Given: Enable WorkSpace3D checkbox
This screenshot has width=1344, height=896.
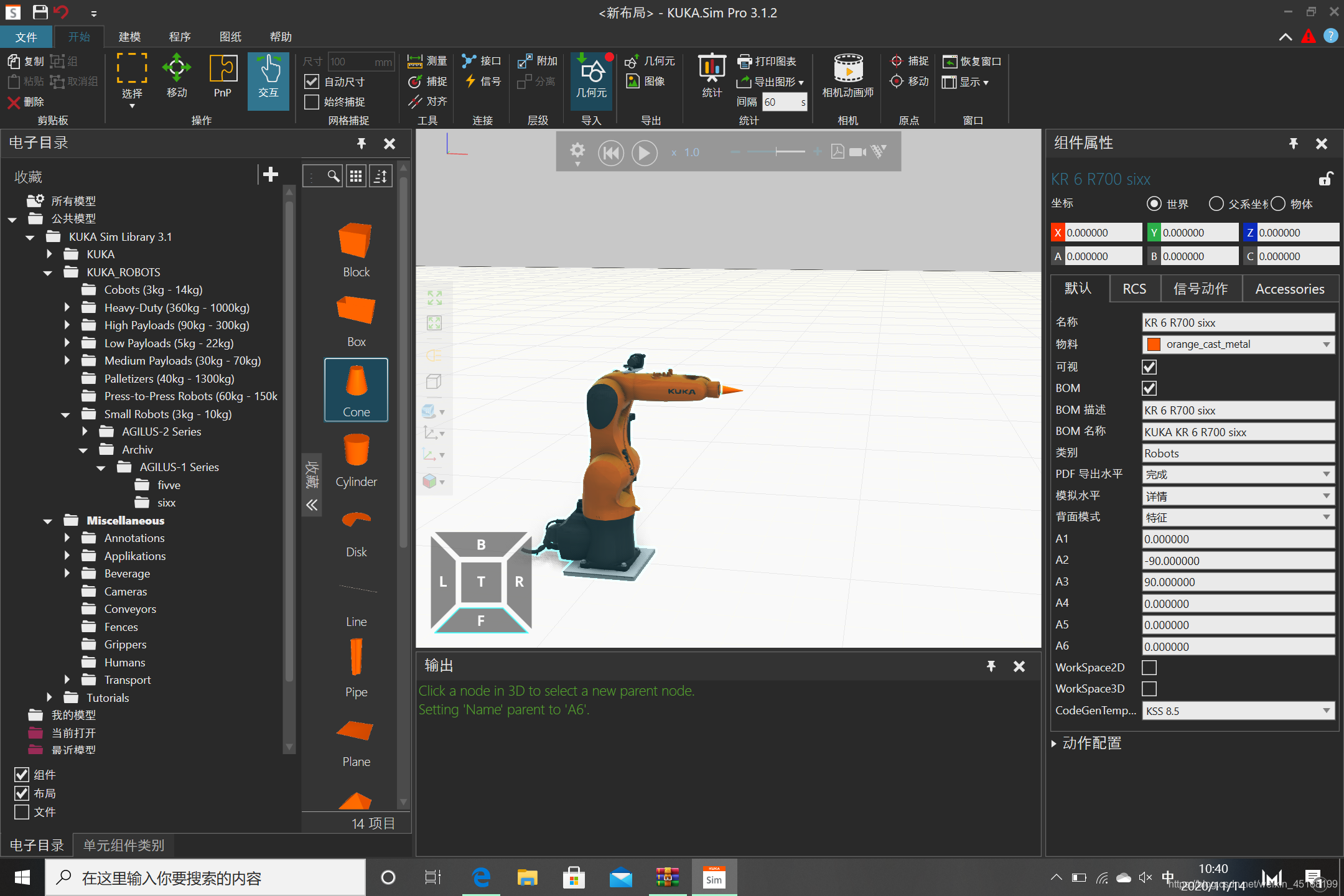Looking at the screenshot, I should tap(1149, 689).
